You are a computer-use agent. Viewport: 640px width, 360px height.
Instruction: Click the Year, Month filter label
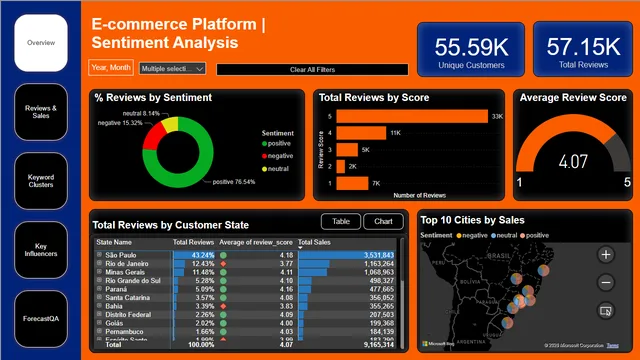point(111,67)
